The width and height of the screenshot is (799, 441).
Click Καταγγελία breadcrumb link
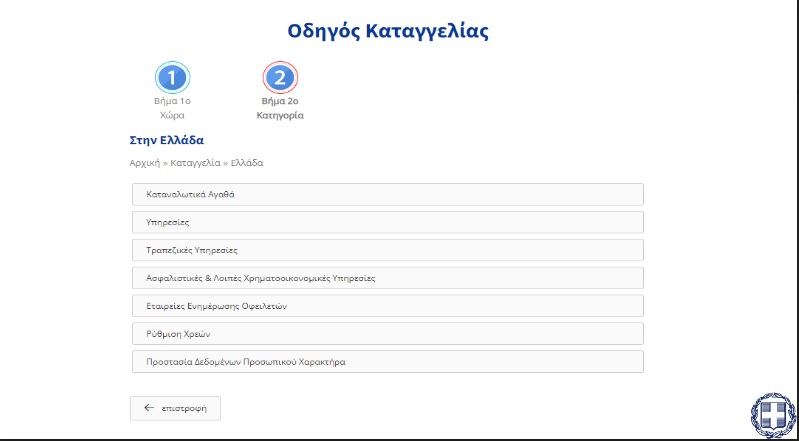point(195,163)
